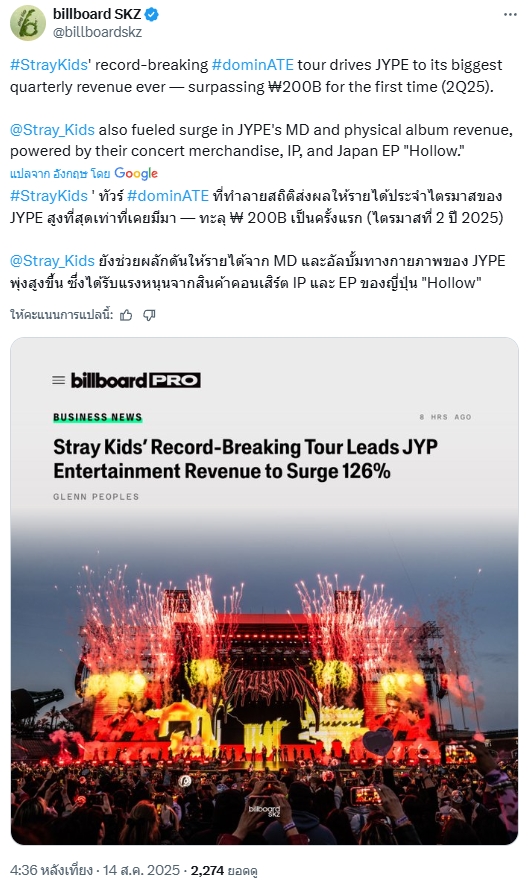Rate translation with thumbs up
528x887 pixels.
tap(126, 315)
